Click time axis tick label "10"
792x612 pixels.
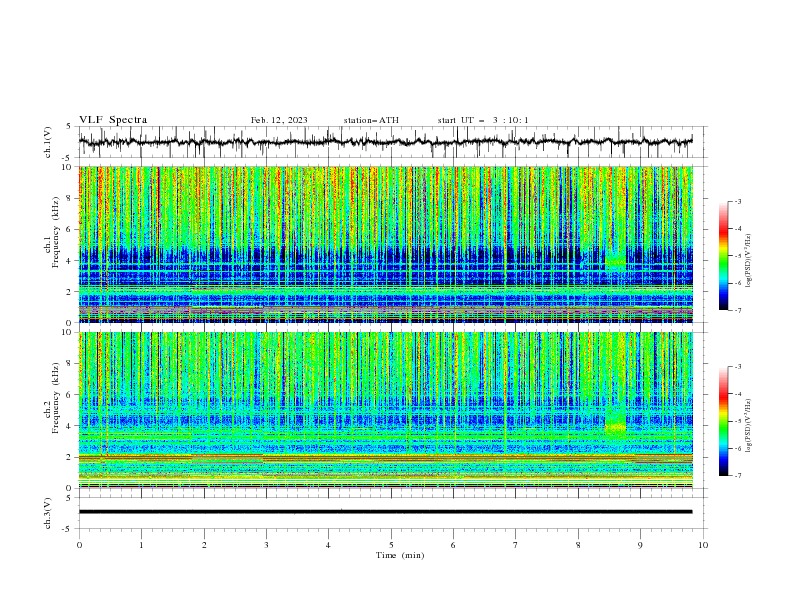703,545
